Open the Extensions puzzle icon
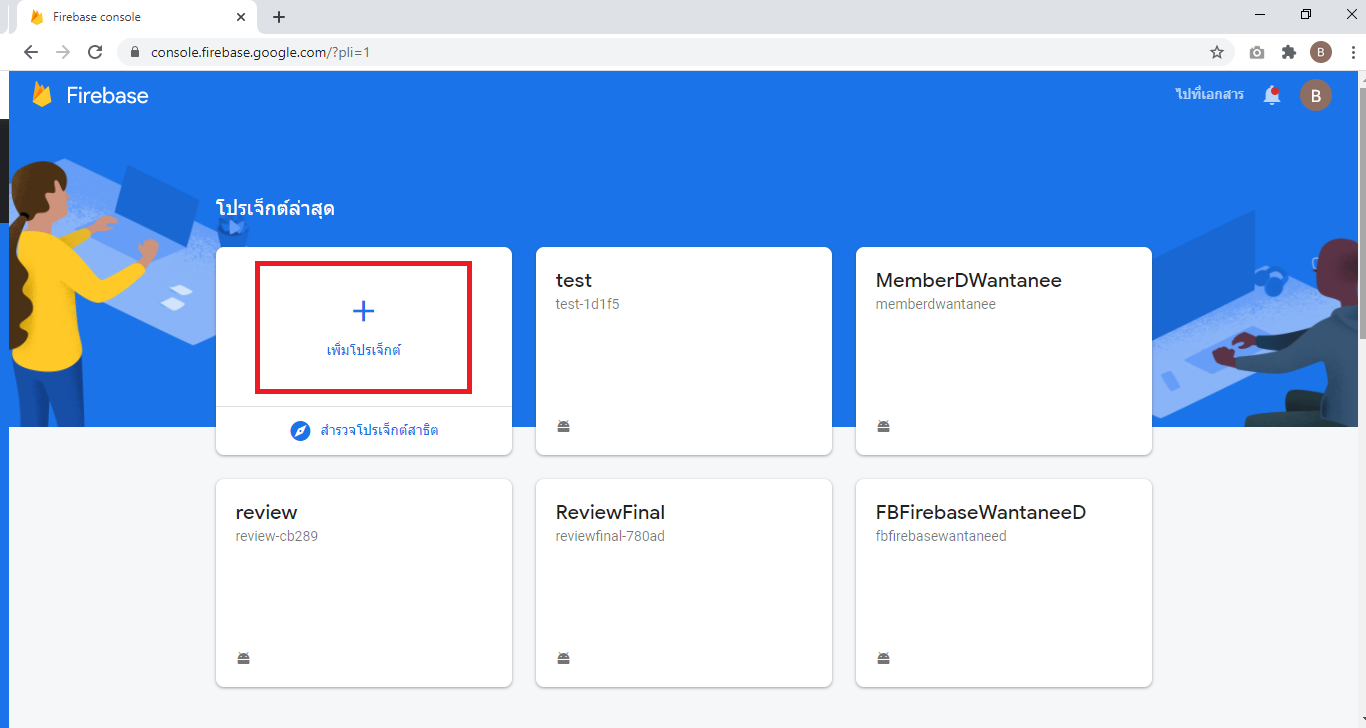The width and height of the screenshot is (1366, 728). (1289, 52)
